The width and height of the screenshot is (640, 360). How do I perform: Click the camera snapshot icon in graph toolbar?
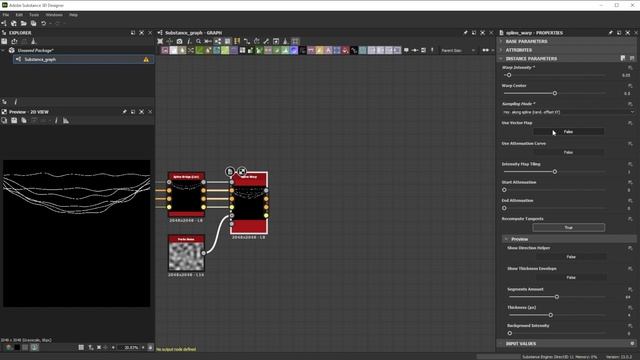point(179,41)
